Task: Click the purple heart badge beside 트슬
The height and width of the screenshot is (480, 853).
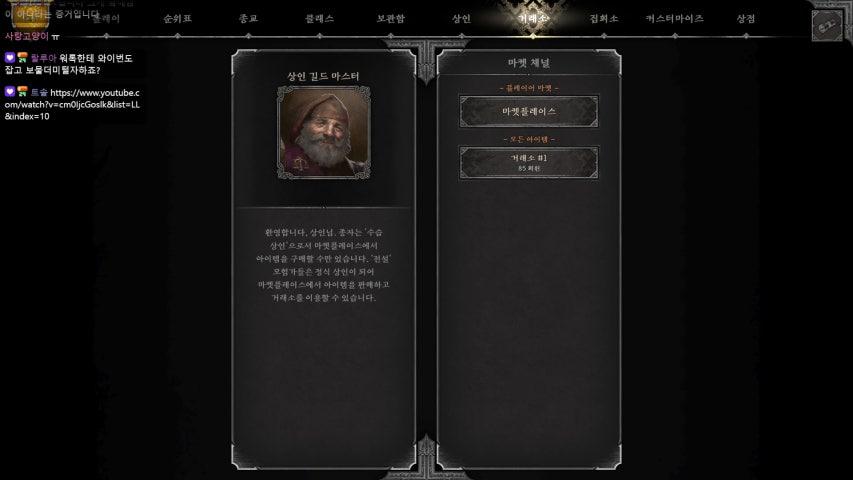Action: click(10, 92)
